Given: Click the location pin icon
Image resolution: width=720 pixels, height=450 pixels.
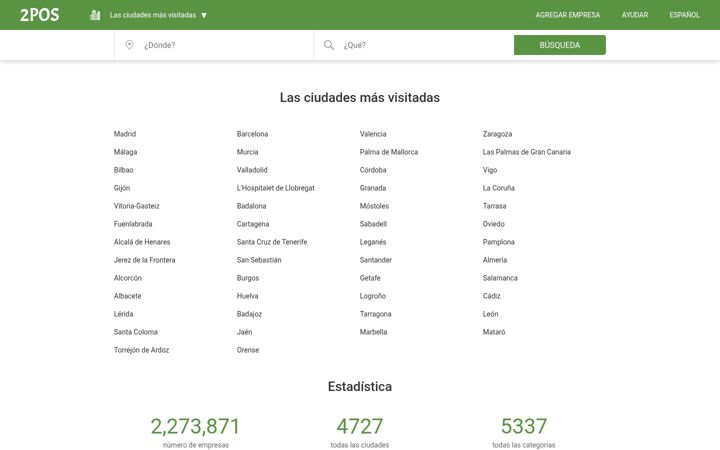Looking at the screenshot, I should coord(129,45).
